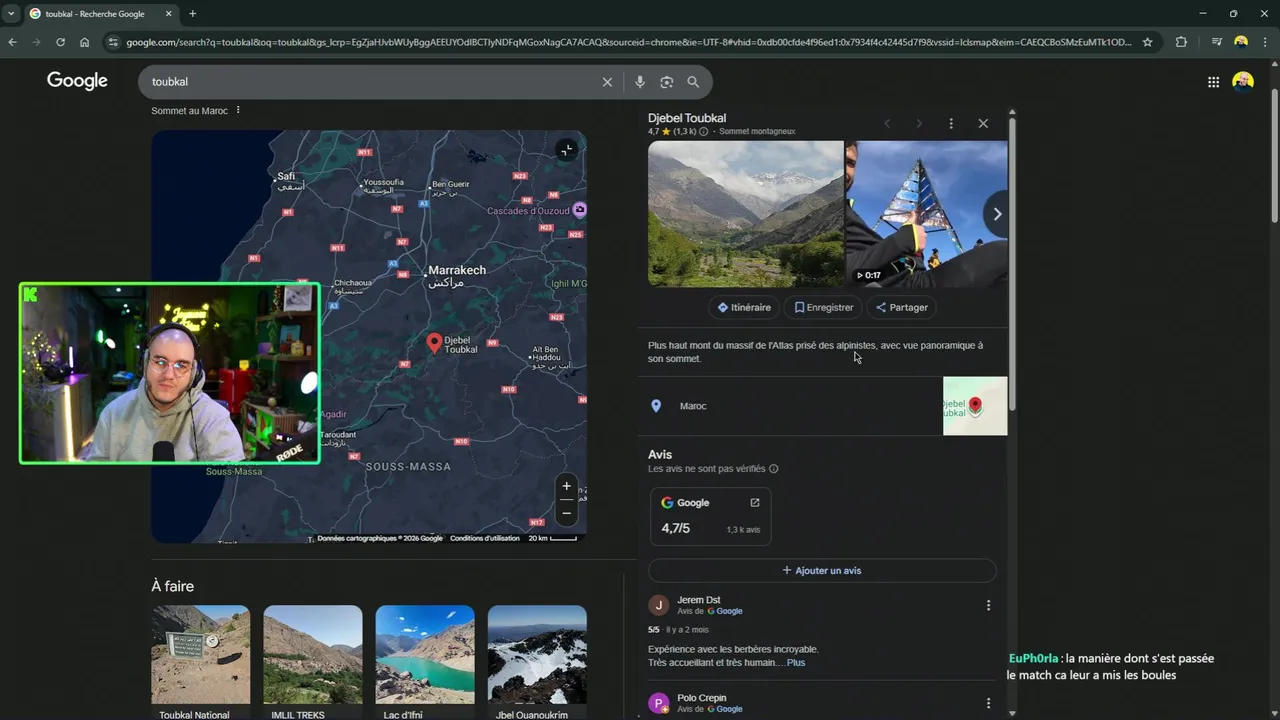Viewport: 1280px width, 720px height.
Task: Close the Djebel Toubkal panel
Action: tap(983, 123)
